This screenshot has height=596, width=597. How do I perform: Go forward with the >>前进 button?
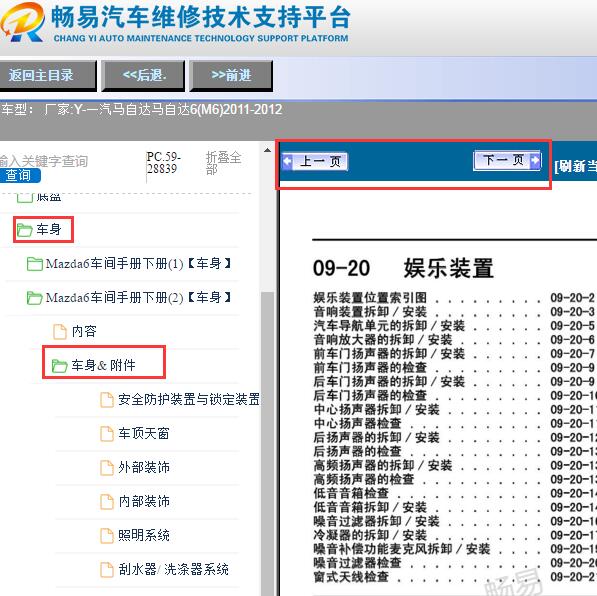coord(231,75)
